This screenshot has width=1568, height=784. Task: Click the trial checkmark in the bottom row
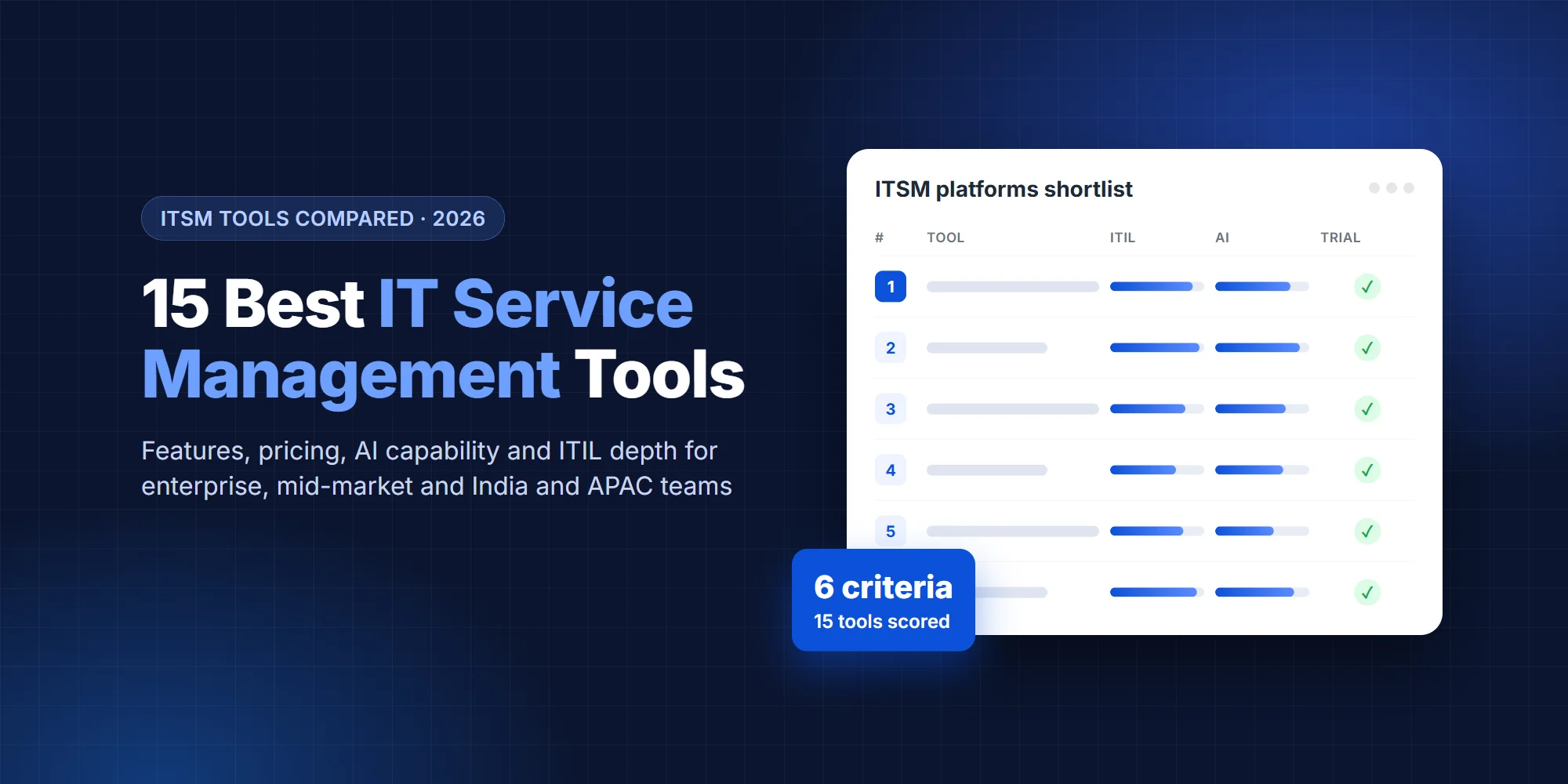1367,593
